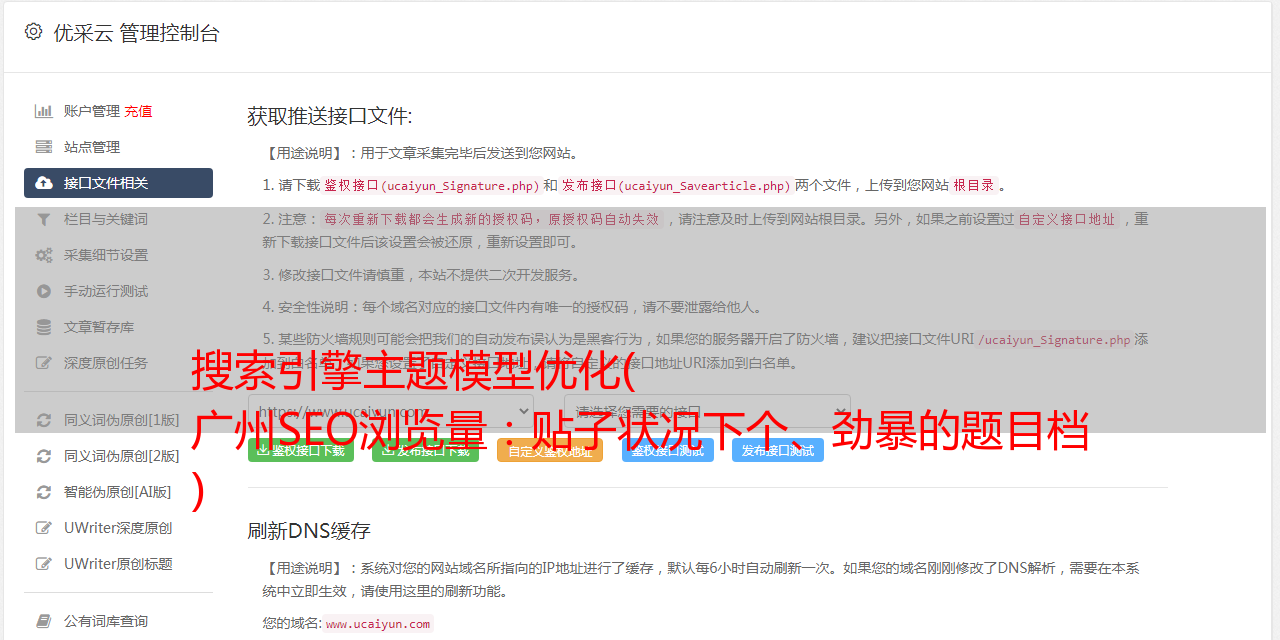Image resolution: width=1280 pixels, height=640 pixels.
Task: Open the website URL dropdown
Action: tap(391, 410)
